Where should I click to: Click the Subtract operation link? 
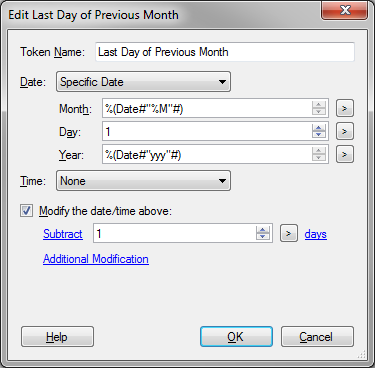(63, 234)
